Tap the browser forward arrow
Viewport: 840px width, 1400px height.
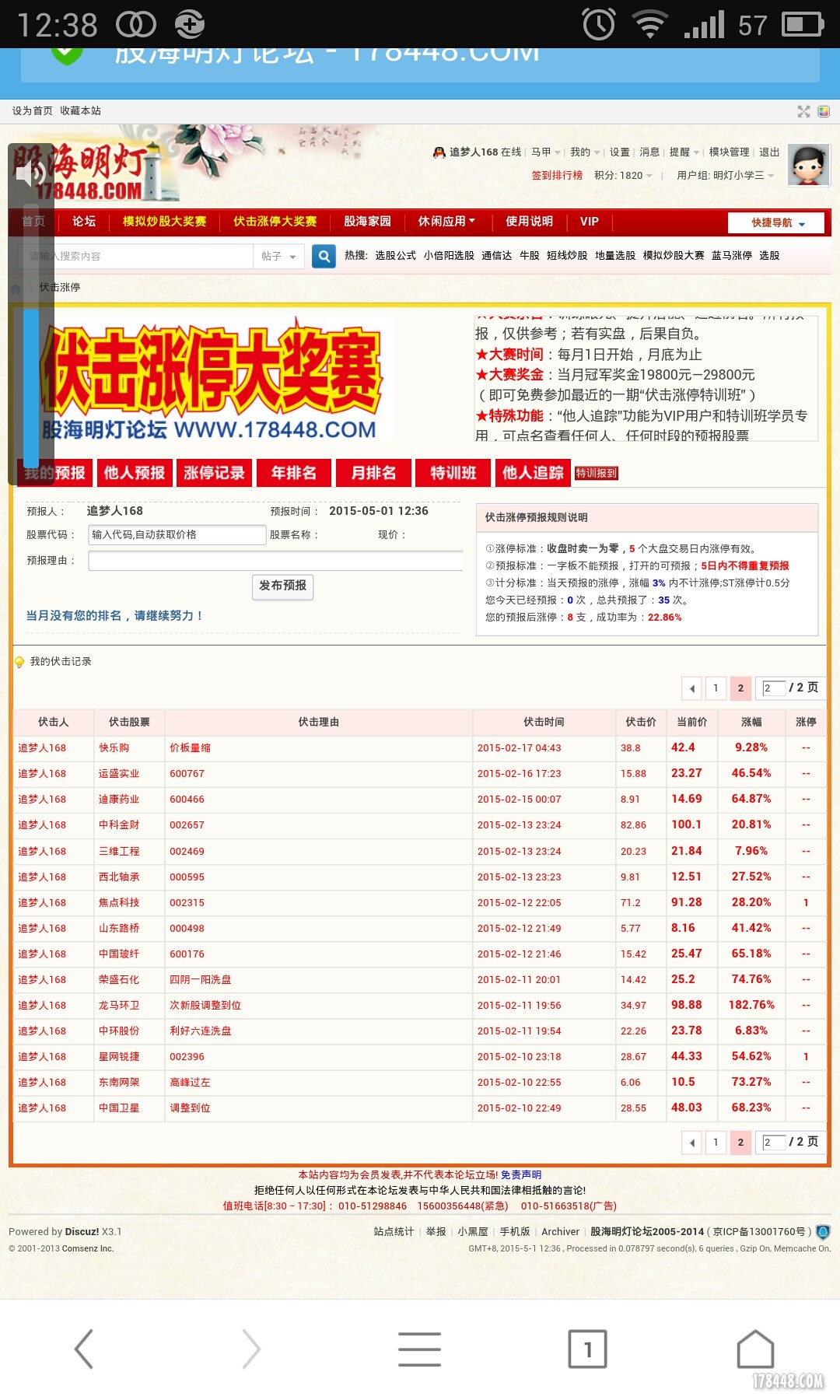(x=251, y=1349)
